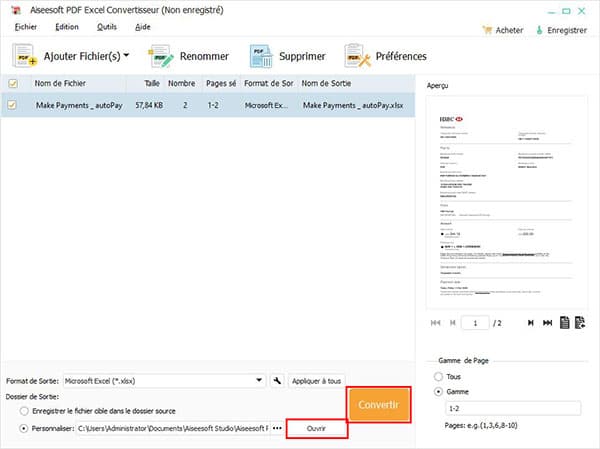This screenshot has height=449, width=600.
Task: Click the Aiseesoft app logo icon
Action: click(x=16, y=10)
